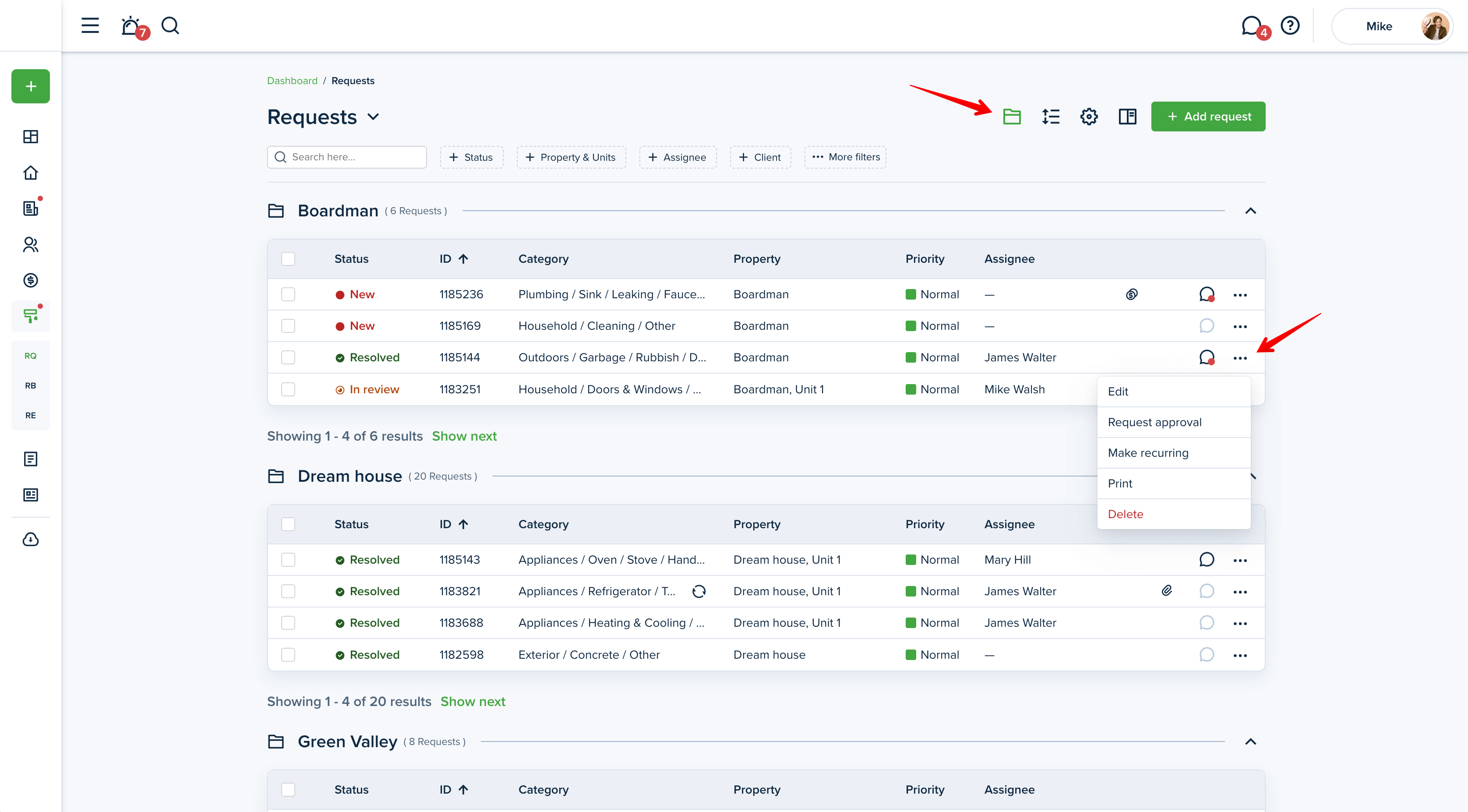Screen dimensions: 1468x812
Task: Click green Normal priority swatch for 1185143
Action: 910,560
